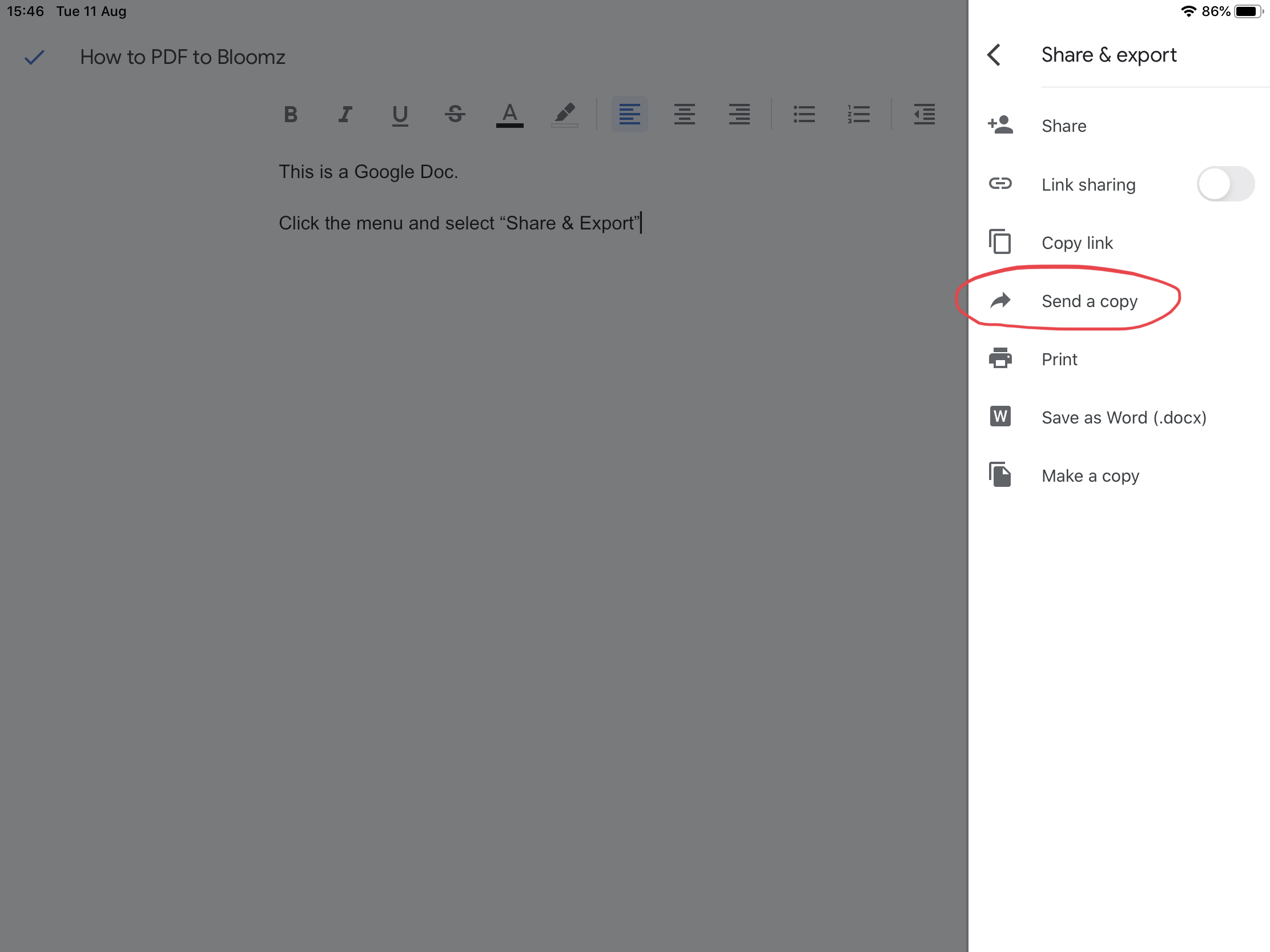The height and width of the screenshot is (952, 1270).
Task: Insert a bulleted list
Action: point(804,114)
